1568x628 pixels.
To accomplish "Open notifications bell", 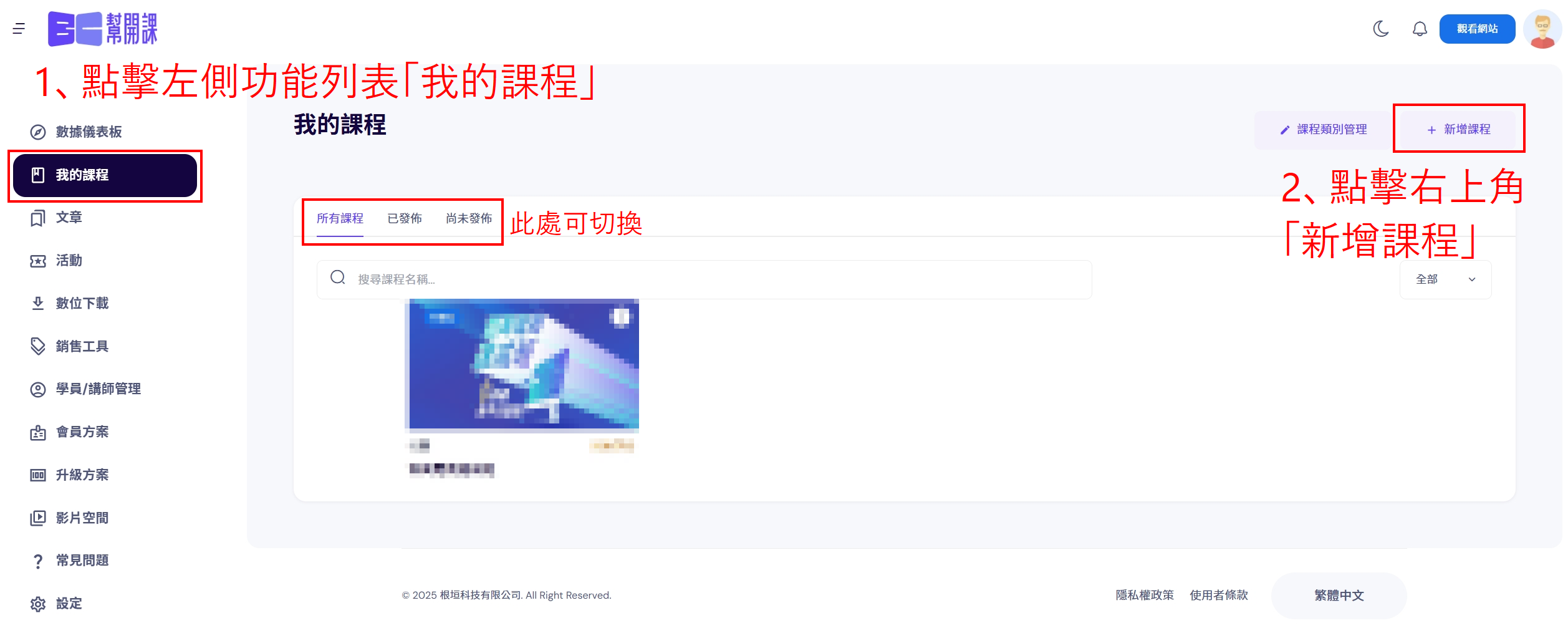I will 1420,29.
